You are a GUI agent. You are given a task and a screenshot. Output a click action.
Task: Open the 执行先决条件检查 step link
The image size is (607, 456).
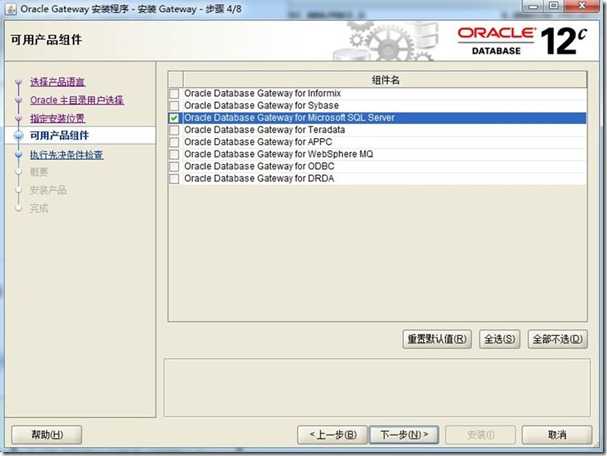tap(67, 155)
